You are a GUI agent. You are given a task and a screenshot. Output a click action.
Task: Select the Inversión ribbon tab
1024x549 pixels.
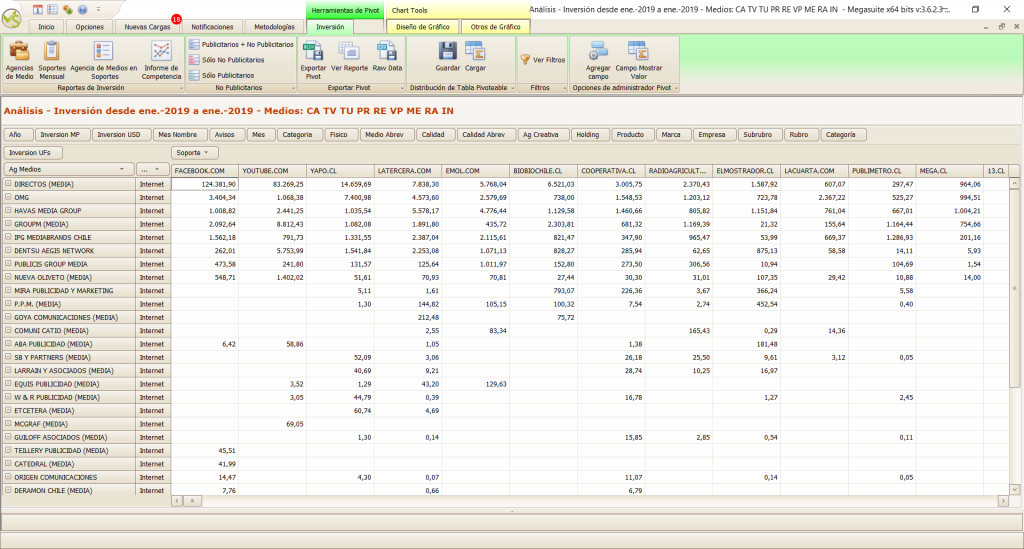(x=330, y=27)
